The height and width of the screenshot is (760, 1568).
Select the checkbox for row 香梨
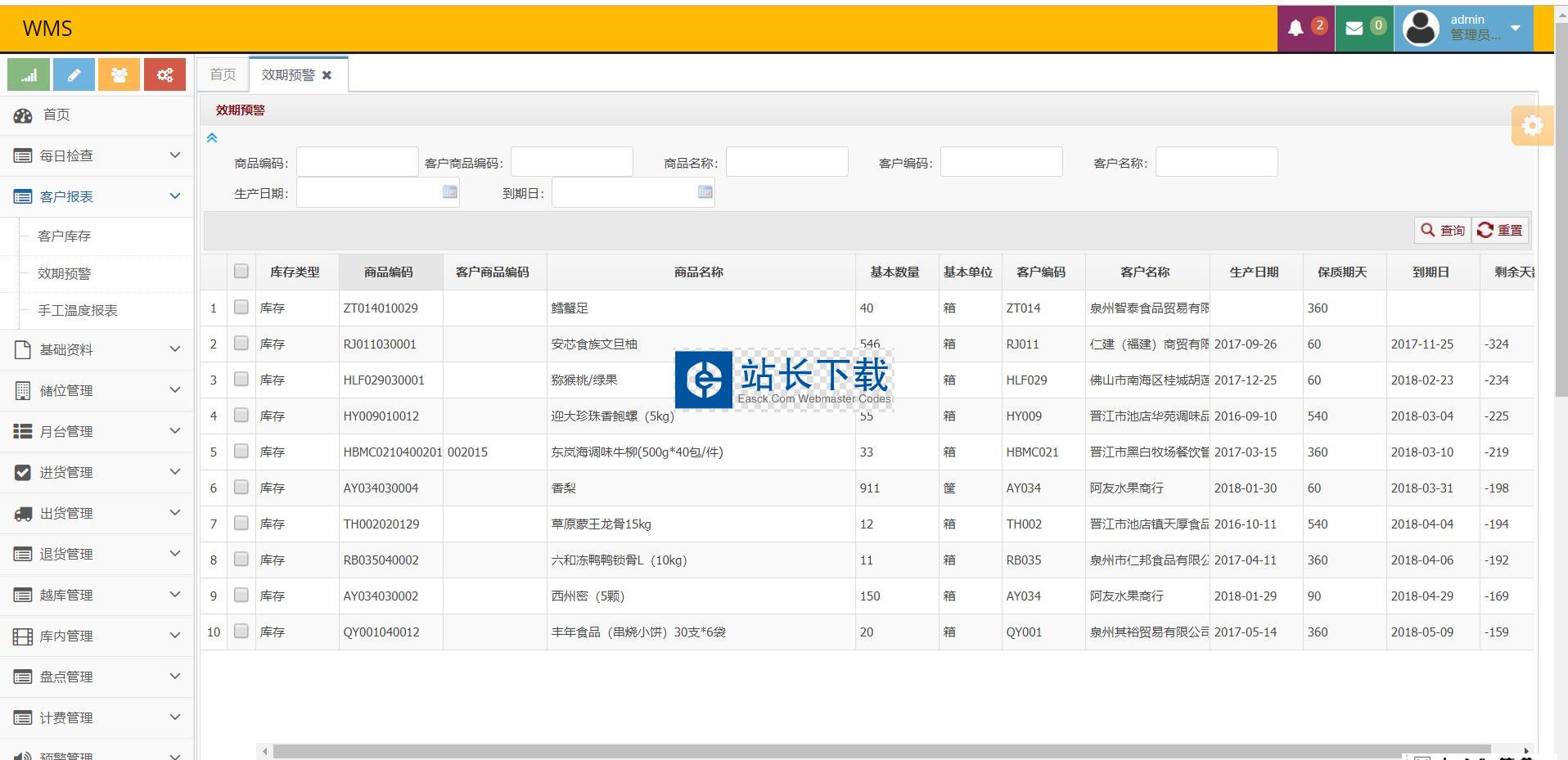(241, 488)
